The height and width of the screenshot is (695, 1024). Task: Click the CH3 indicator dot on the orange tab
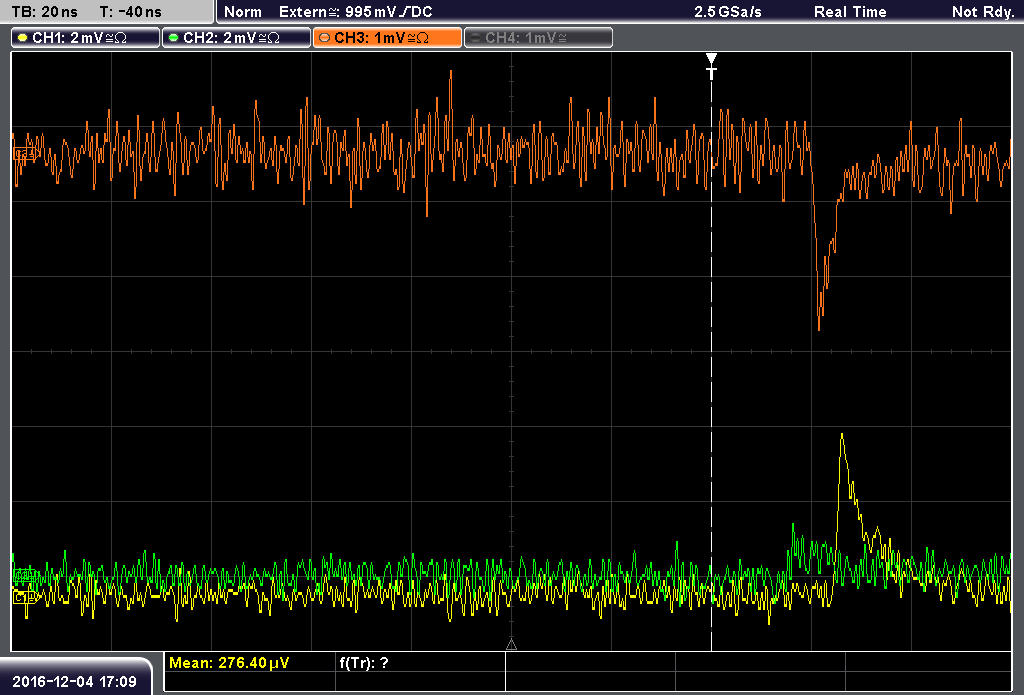[x=325, y=38]
